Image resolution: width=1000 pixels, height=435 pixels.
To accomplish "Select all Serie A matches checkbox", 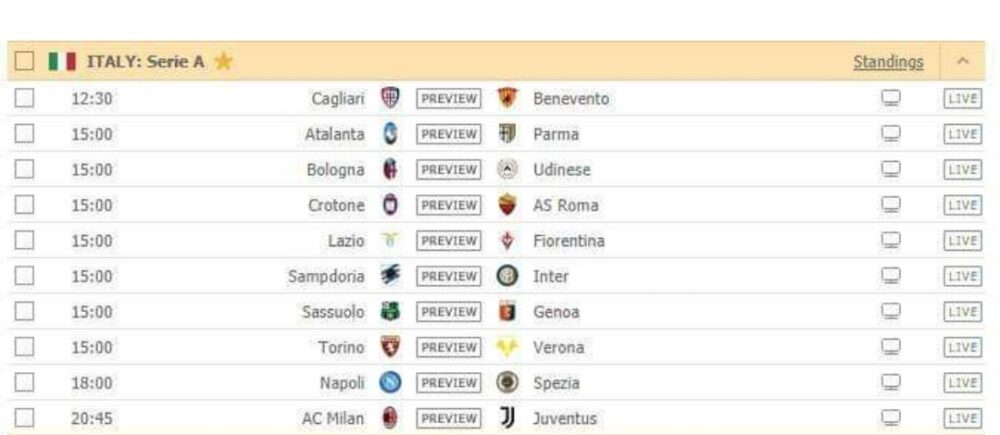I will 24,61.
